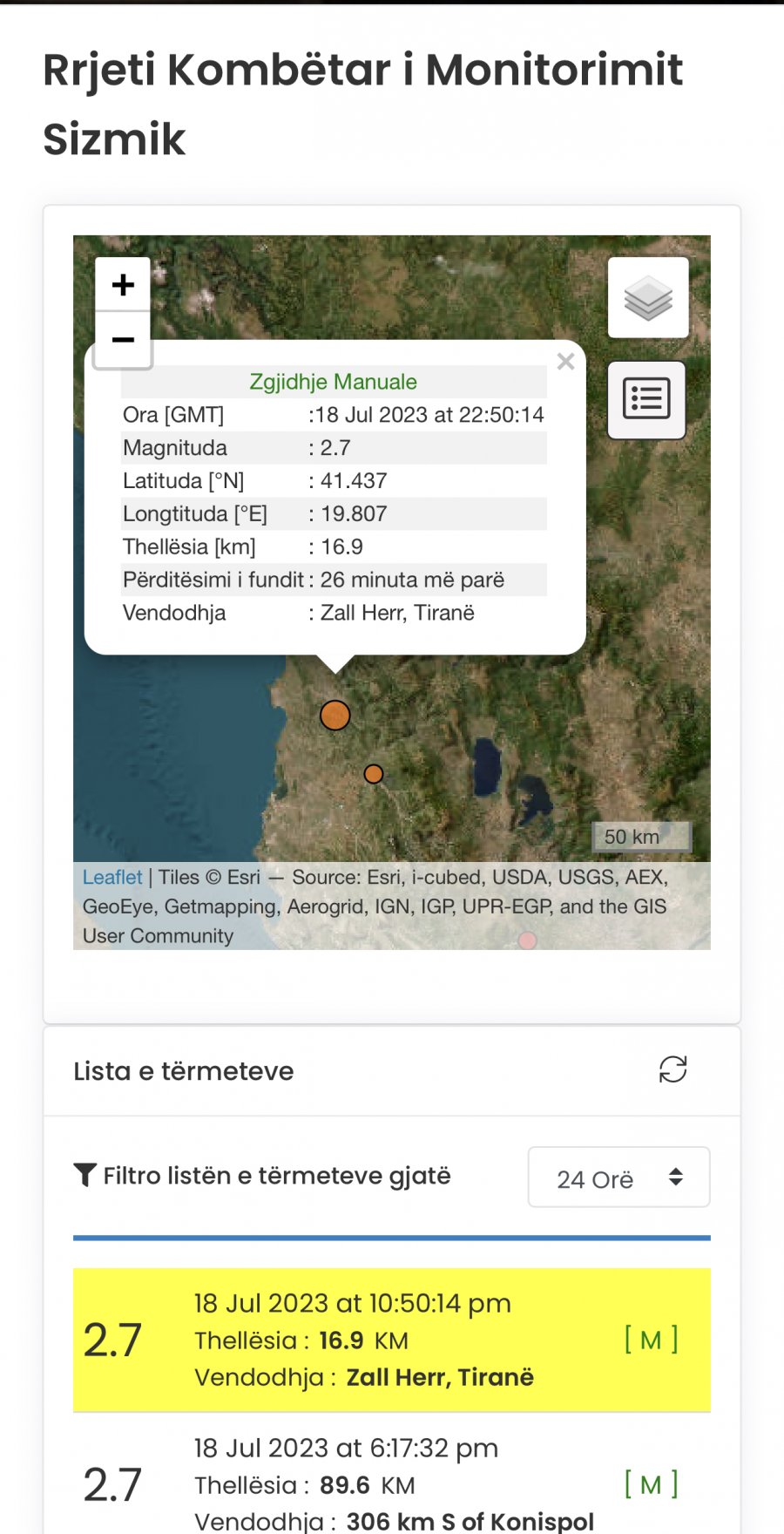
Task: Open the map layers control
Action: (x=648, y=298)
